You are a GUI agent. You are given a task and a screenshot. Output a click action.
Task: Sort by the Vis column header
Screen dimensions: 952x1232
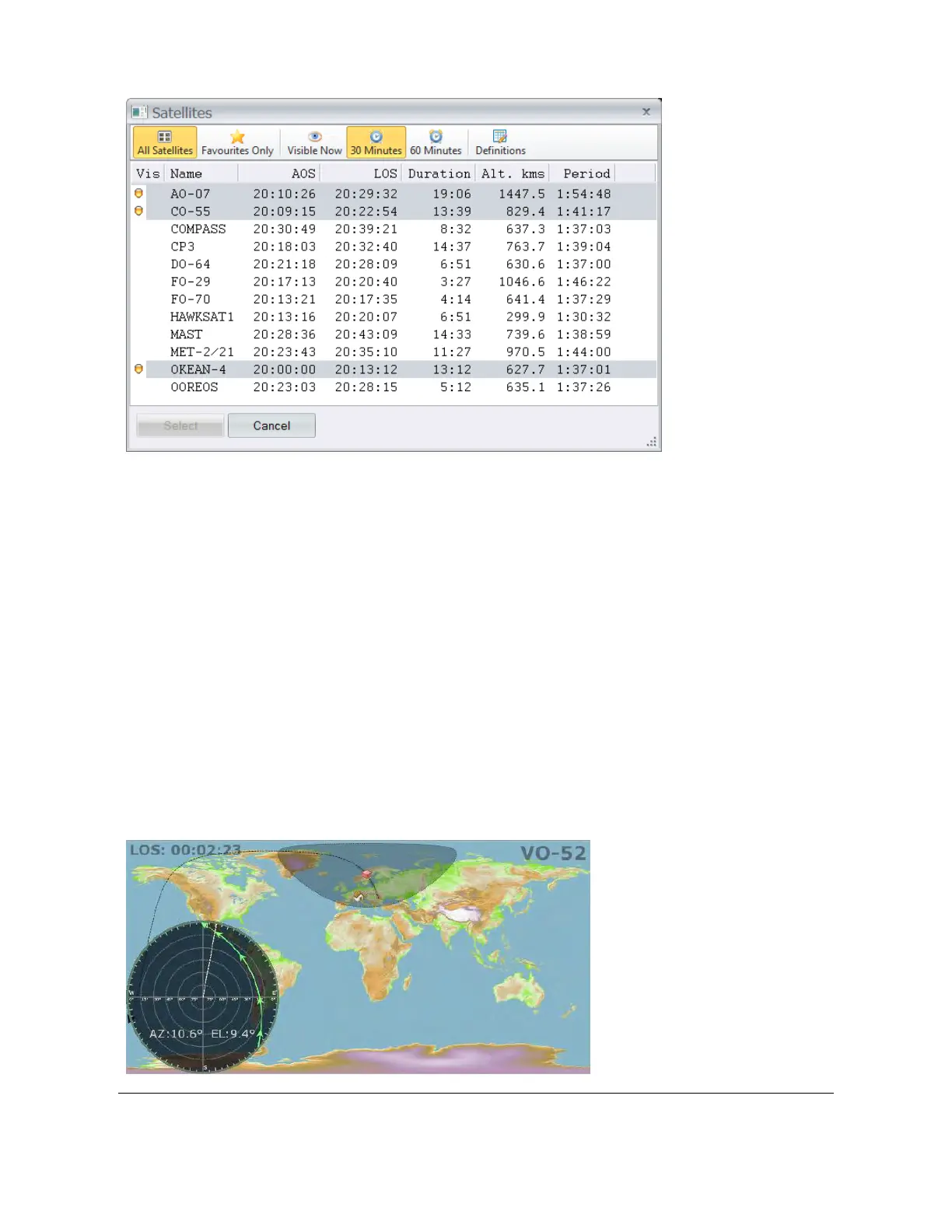click(148, 173)
